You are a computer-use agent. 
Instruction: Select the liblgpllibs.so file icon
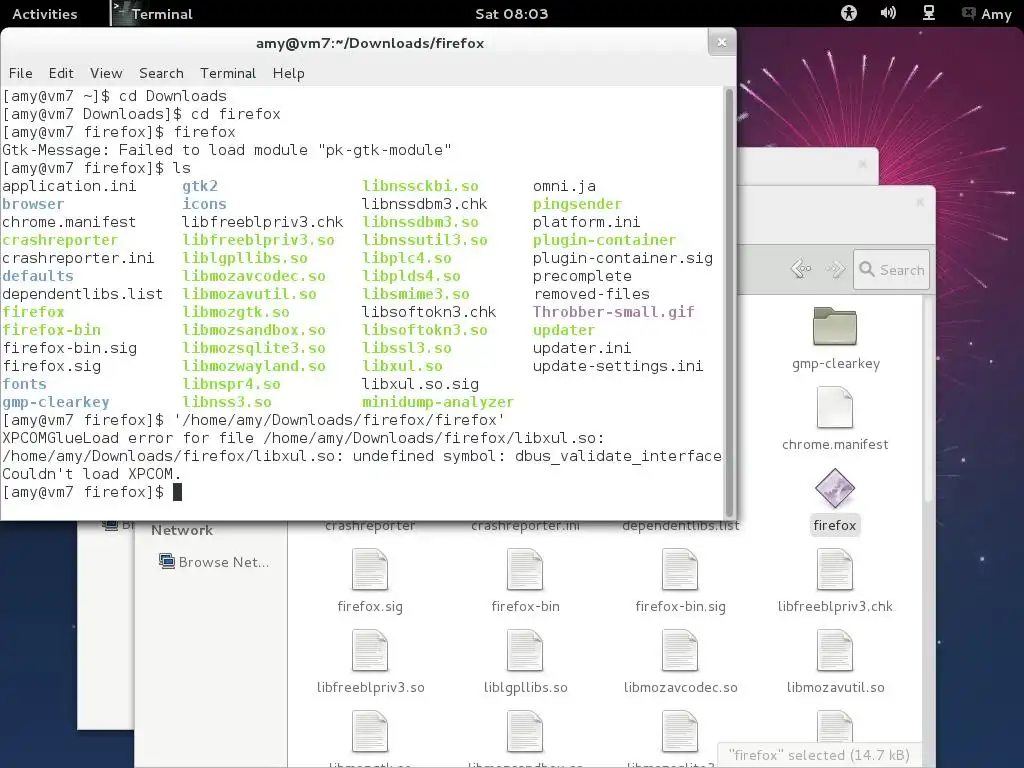click(525, 650)
